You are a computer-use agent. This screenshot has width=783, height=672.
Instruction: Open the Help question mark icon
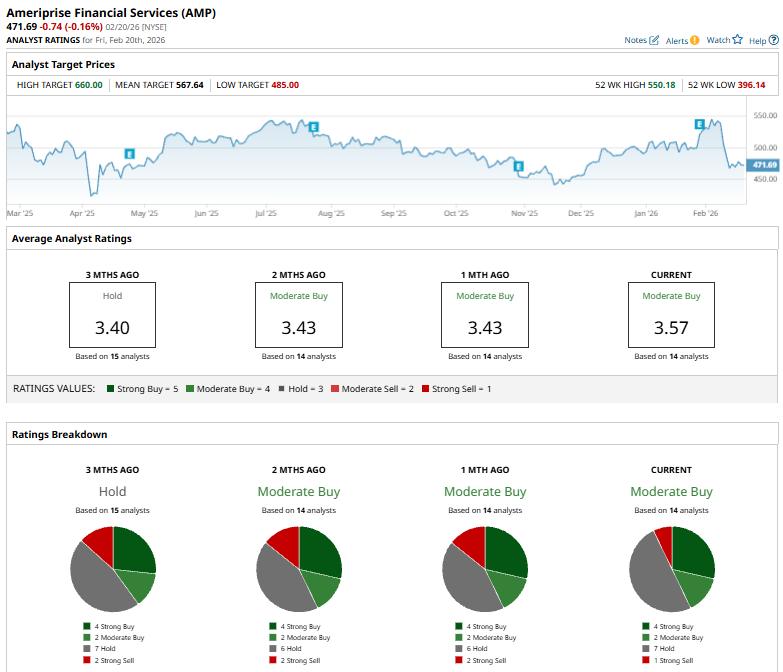pos(773,40)
